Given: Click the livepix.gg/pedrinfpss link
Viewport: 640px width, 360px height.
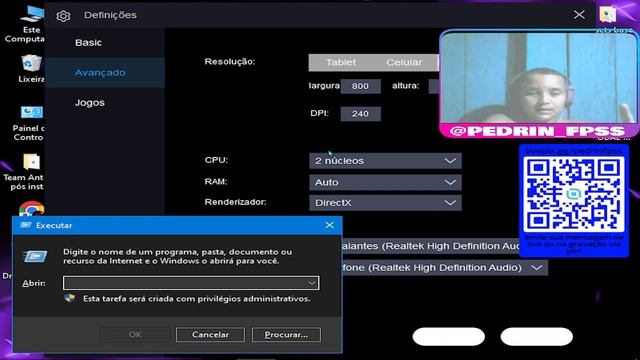Looking at the screenshot, I should [574, 150].
